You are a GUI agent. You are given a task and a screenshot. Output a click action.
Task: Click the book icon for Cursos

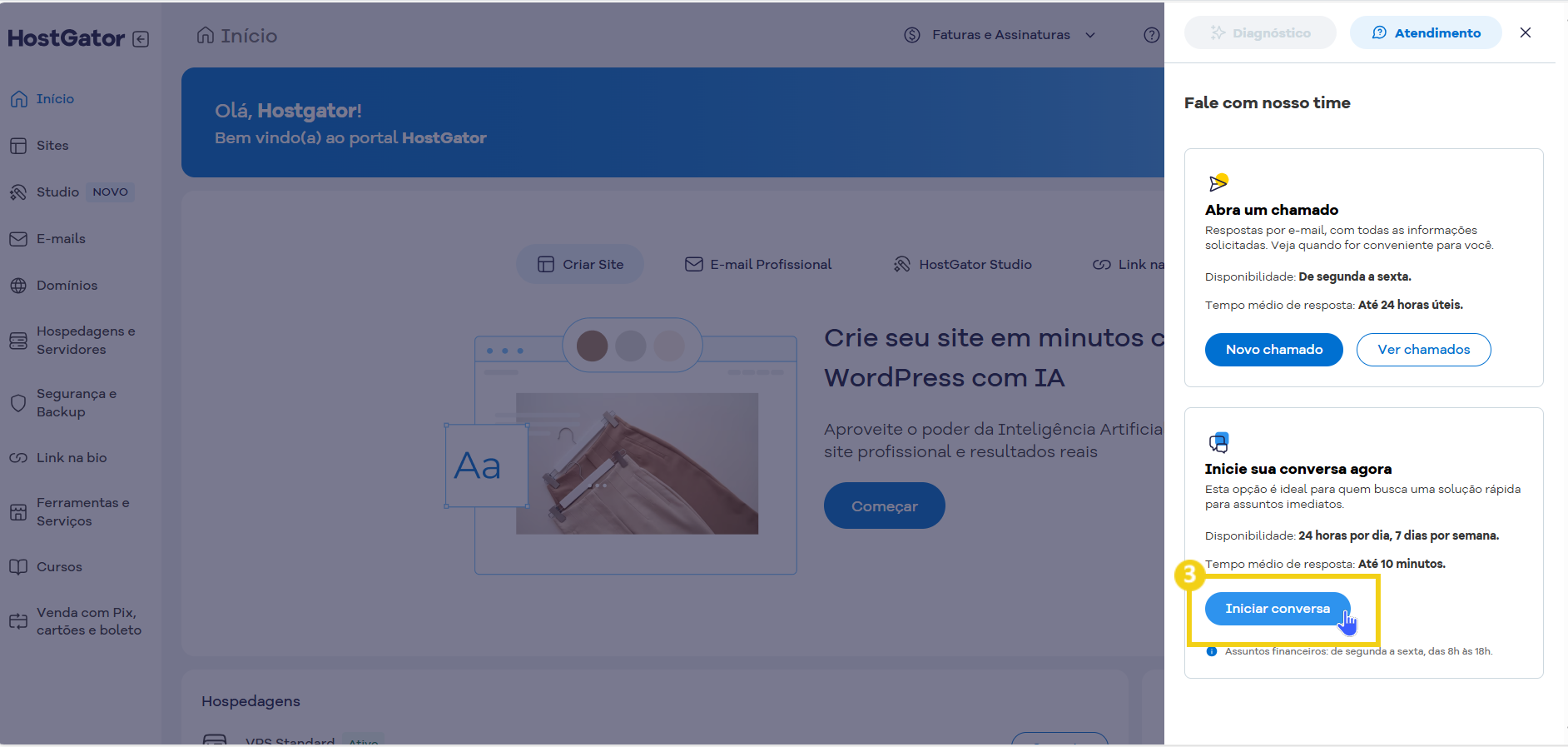(18, 567)
